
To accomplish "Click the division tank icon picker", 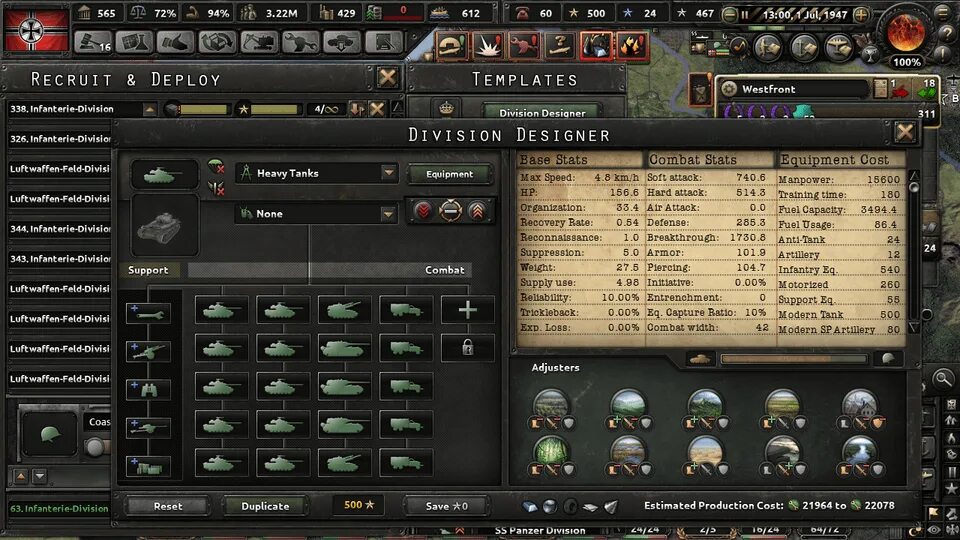I will click(x=165, y=175).
